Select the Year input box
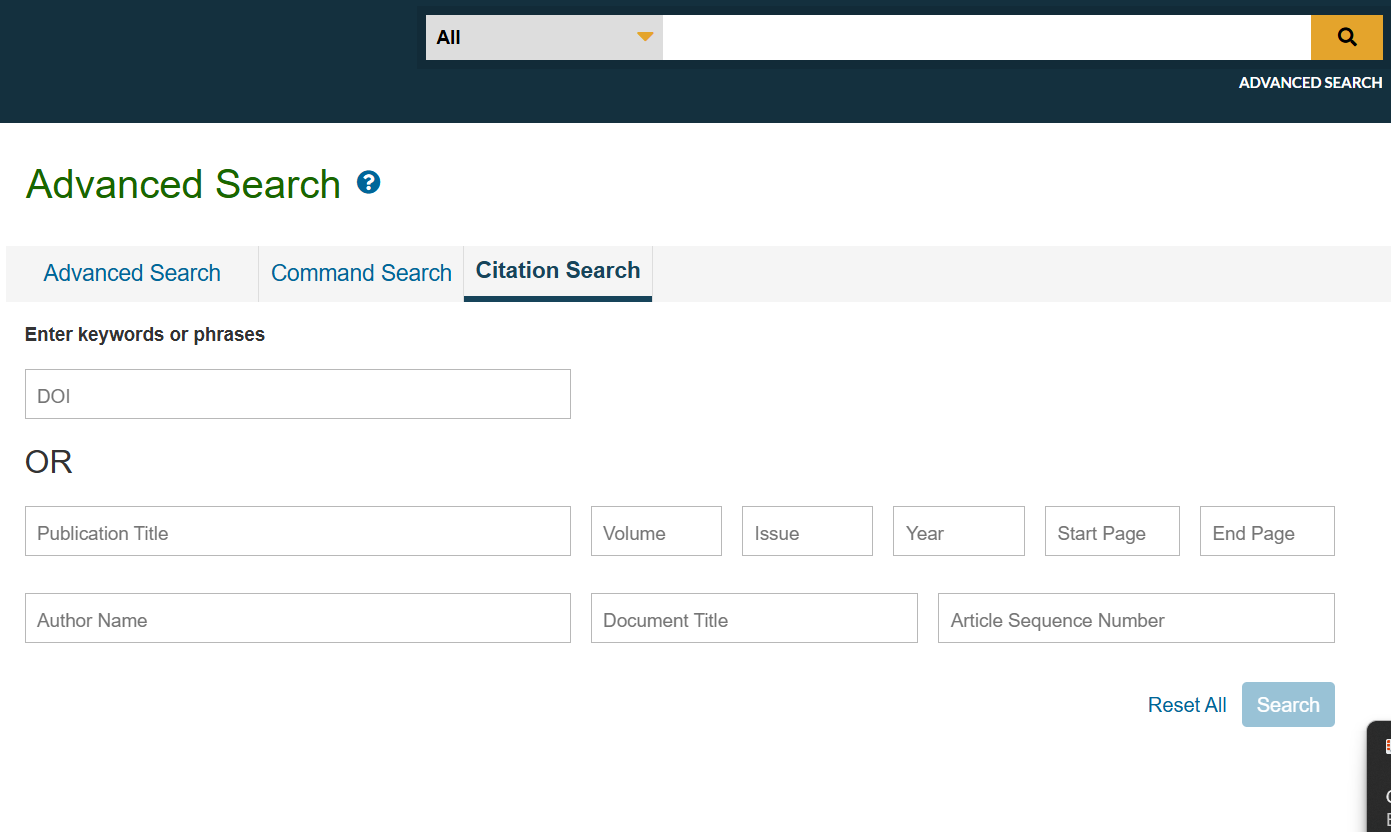1391x832 pixels. pos(958,531)
